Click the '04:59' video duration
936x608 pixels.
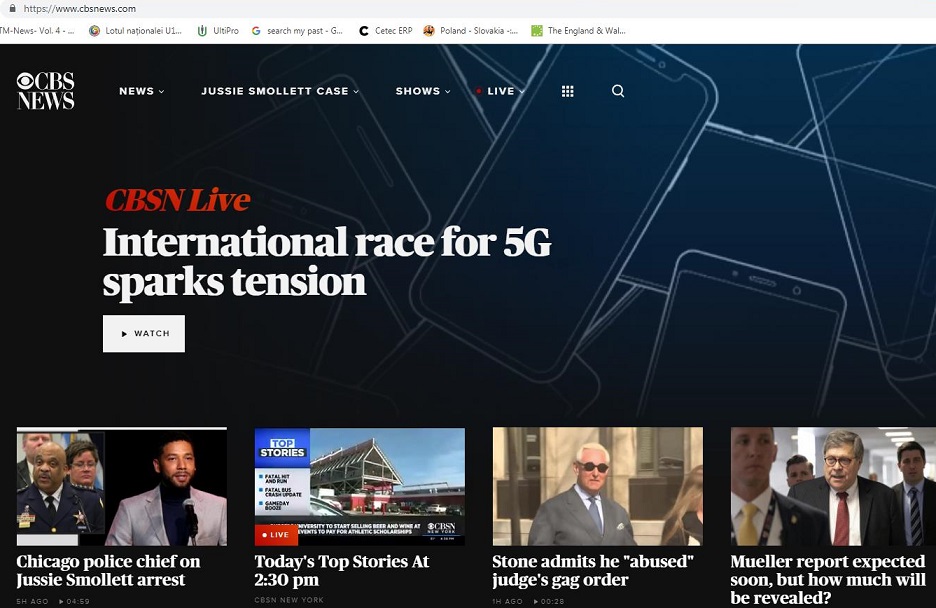(x=74, y=601)
